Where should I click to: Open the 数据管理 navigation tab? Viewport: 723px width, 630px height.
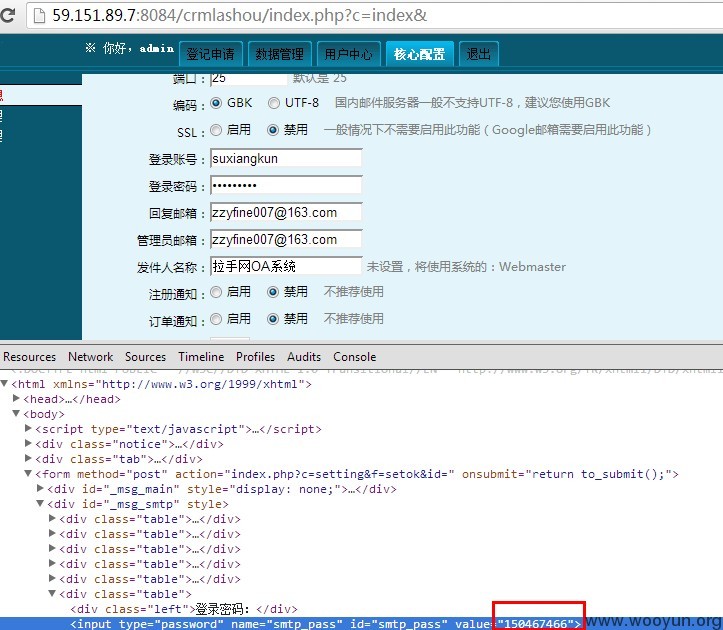click(x=279, y=54)
